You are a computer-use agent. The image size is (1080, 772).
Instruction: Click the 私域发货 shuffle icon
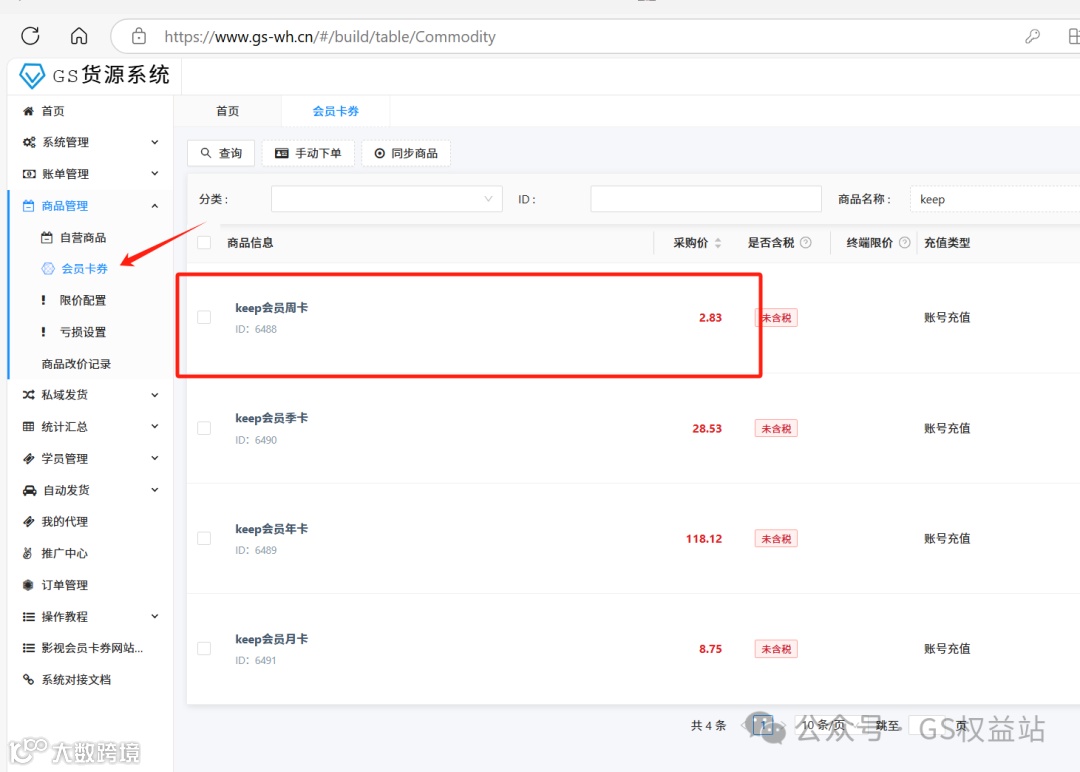[x=28, y=395]
